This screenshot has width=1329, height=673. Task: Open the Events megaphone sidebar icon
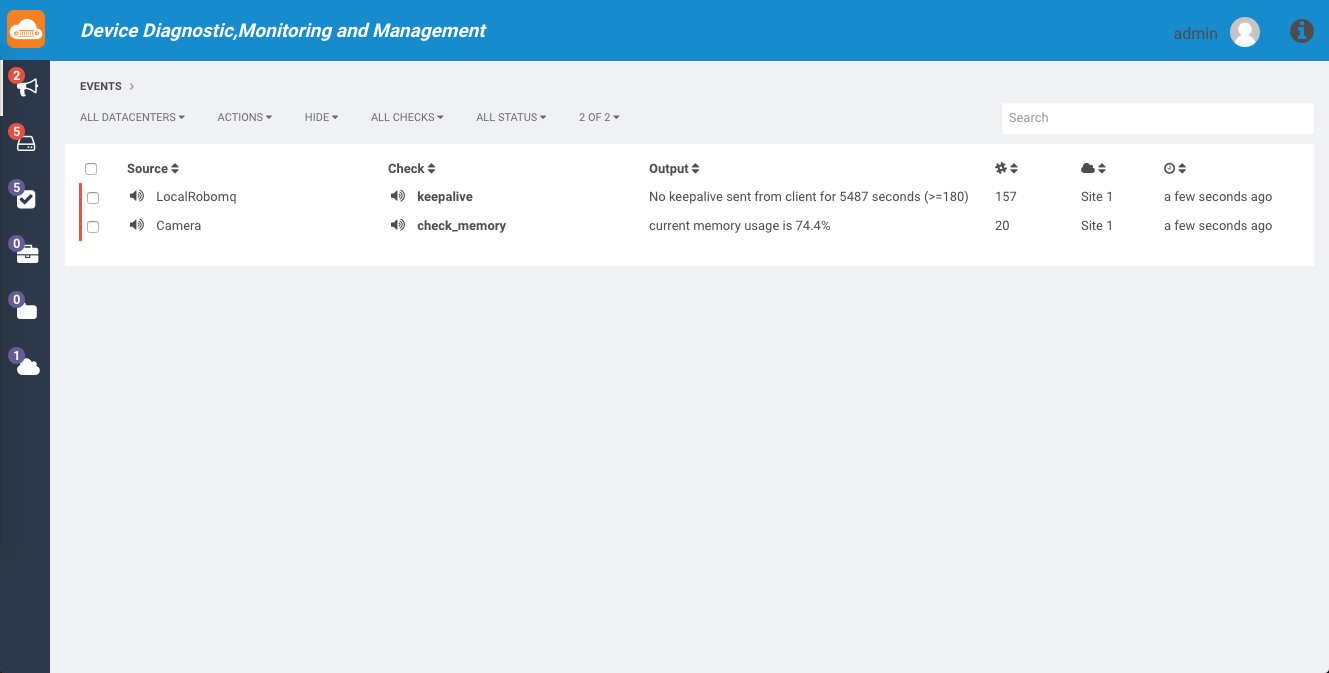click(26, 87)
